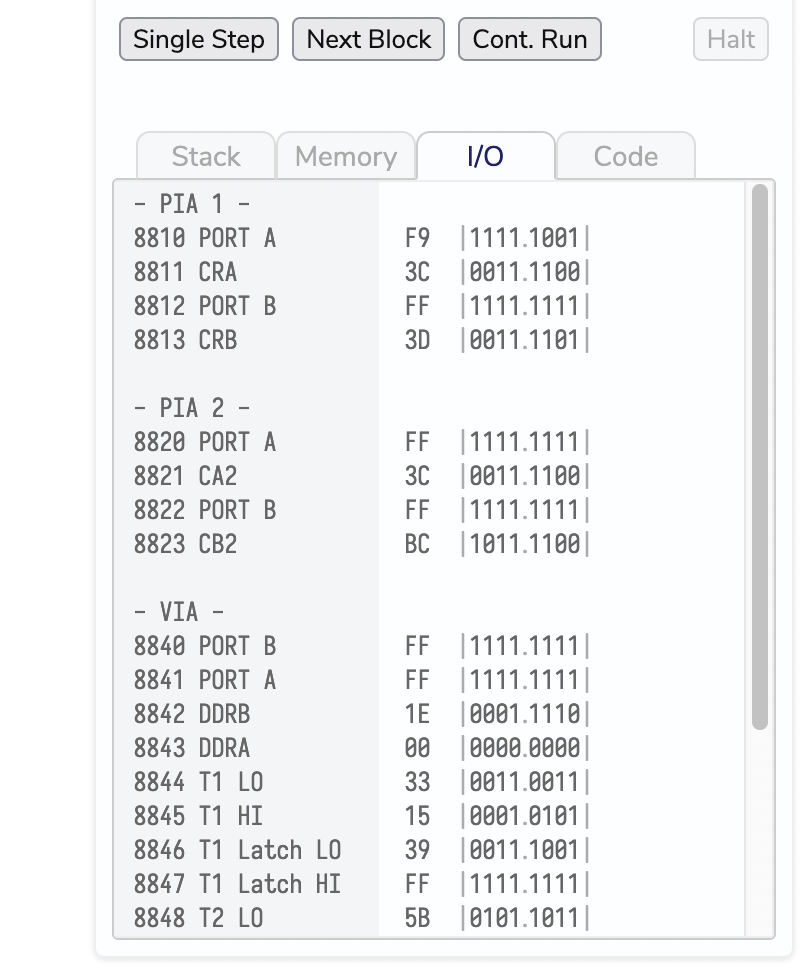
Task: Click the '8847 T1 Latch HI' row label
Action: 237,884
